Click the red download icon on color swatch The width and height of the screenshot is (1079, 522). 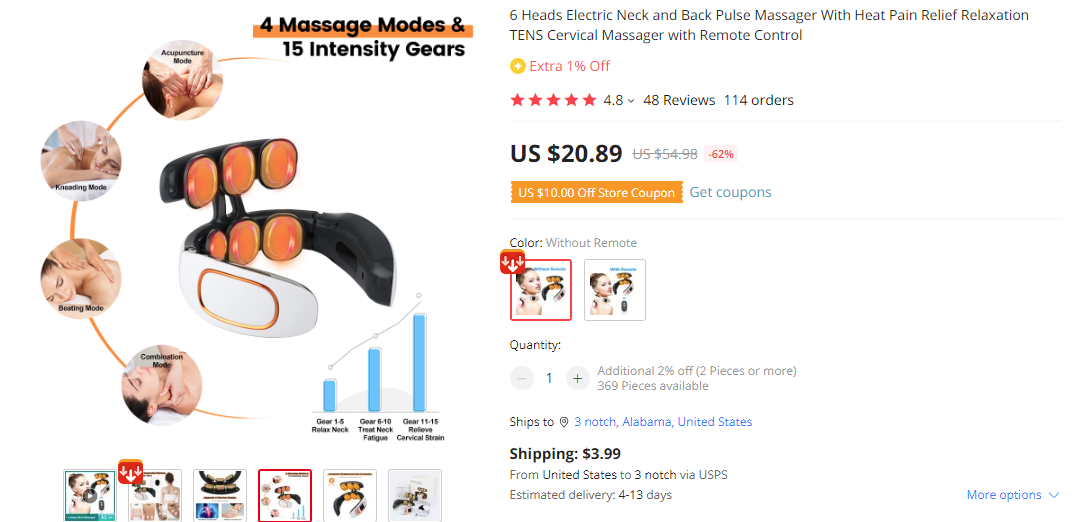[512, 263]
